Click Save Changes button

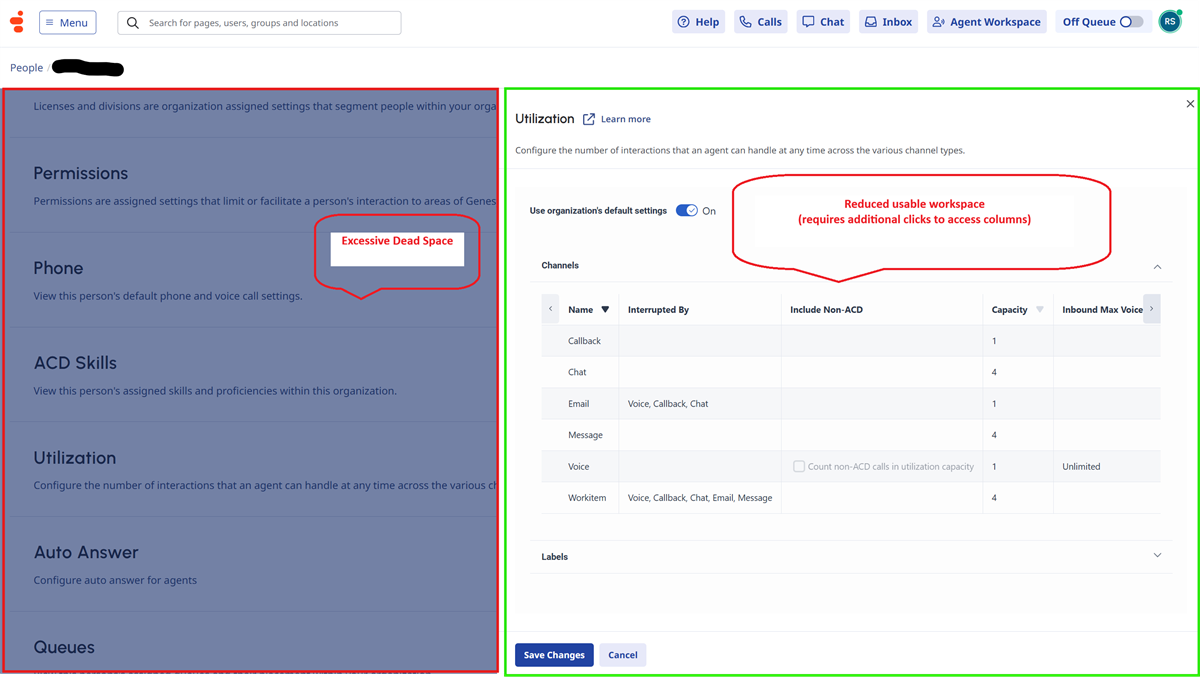[554, 655]
